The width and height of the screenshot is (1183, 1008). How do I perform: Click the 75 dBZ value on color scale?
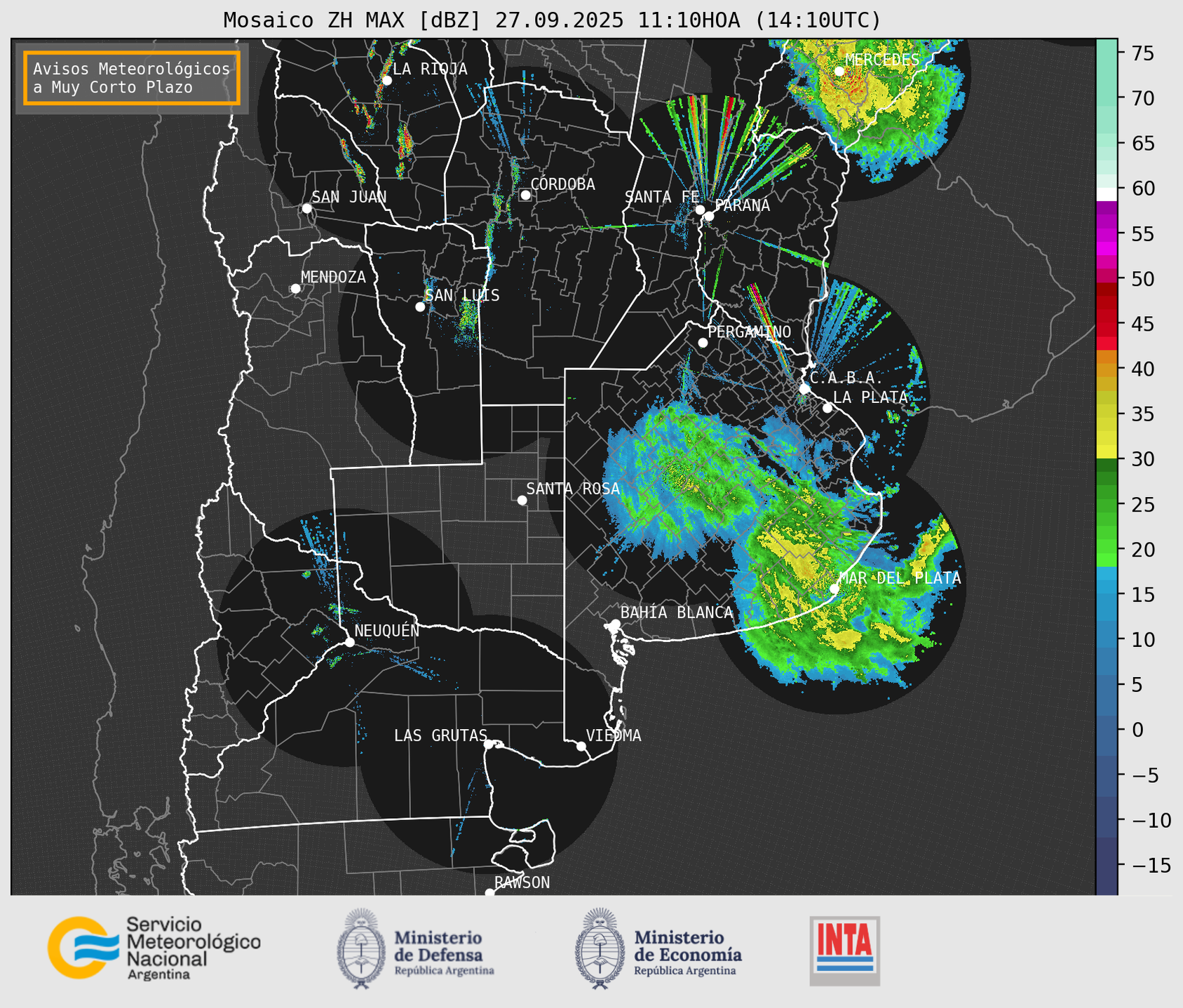tap(1143, 53)
